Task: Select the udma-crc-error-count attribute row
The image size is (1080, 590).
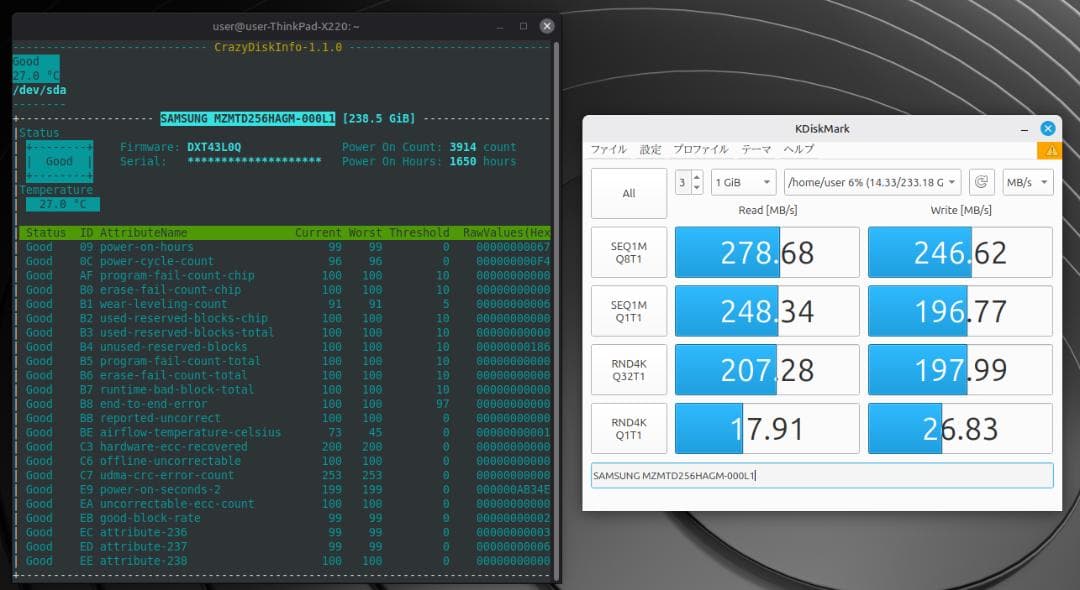Action: point(284,475)
